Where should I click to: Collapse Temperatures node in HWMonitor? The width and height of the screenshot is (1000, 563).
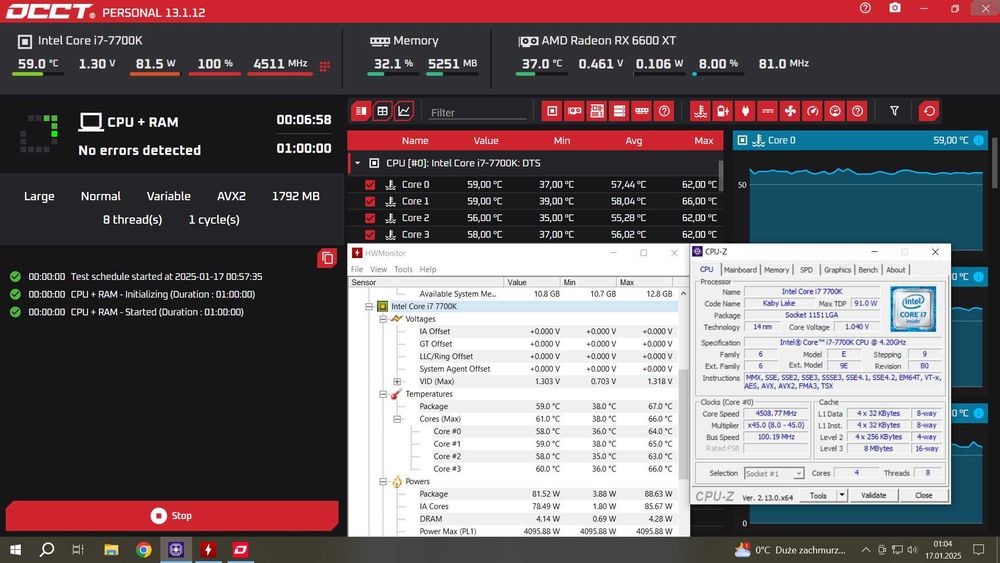[x=383, y=394]
